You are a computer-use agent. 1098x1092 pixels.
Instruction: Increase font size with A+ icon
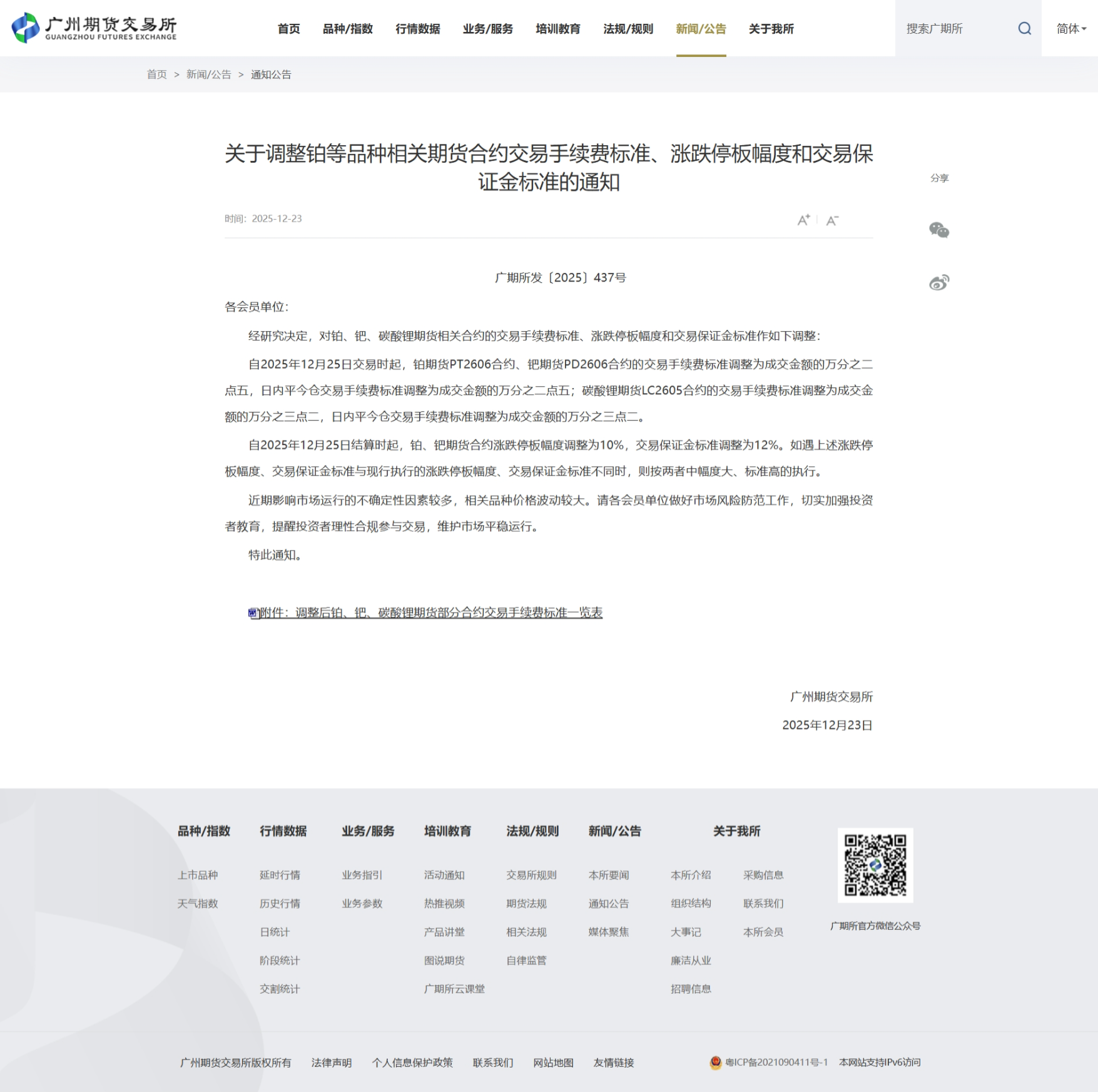(803, 220)
